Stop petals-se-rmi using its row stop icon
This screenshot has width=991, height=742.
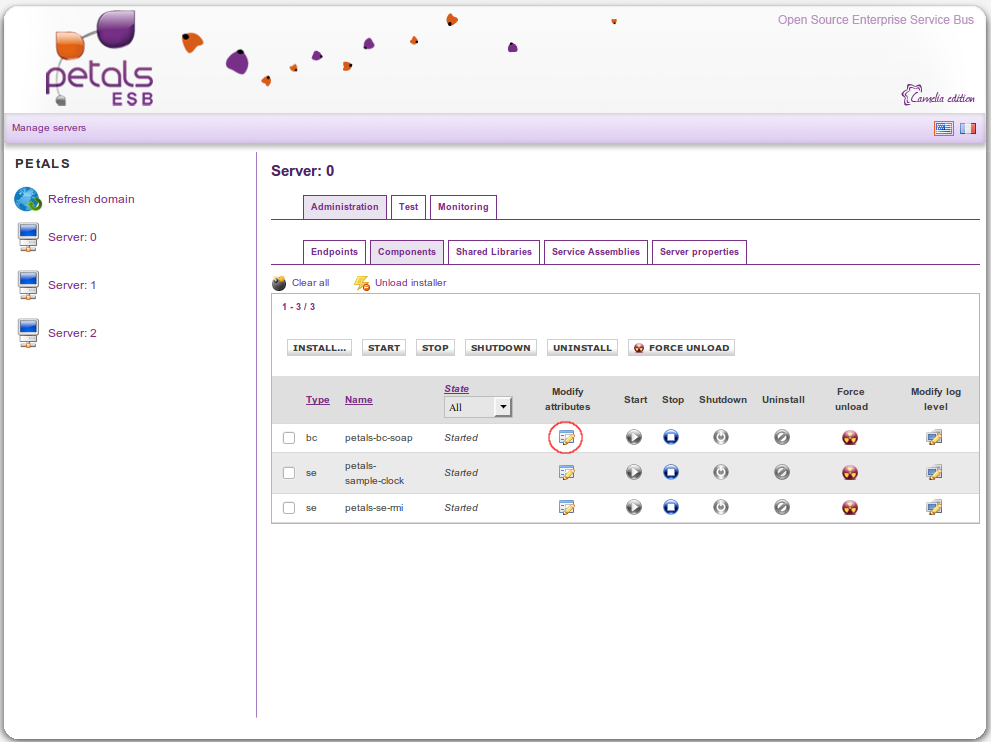click(671, 507)
